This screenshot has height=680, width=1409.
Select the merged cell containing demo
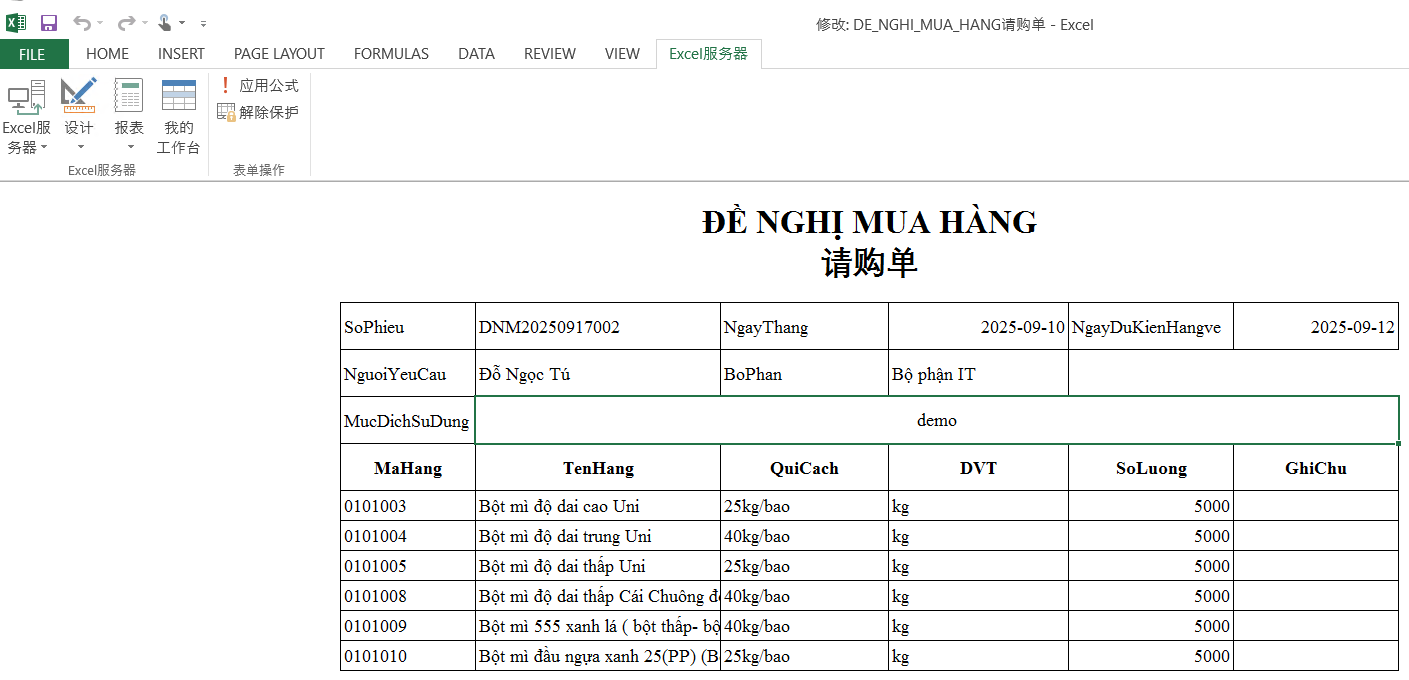click(936, 421)
